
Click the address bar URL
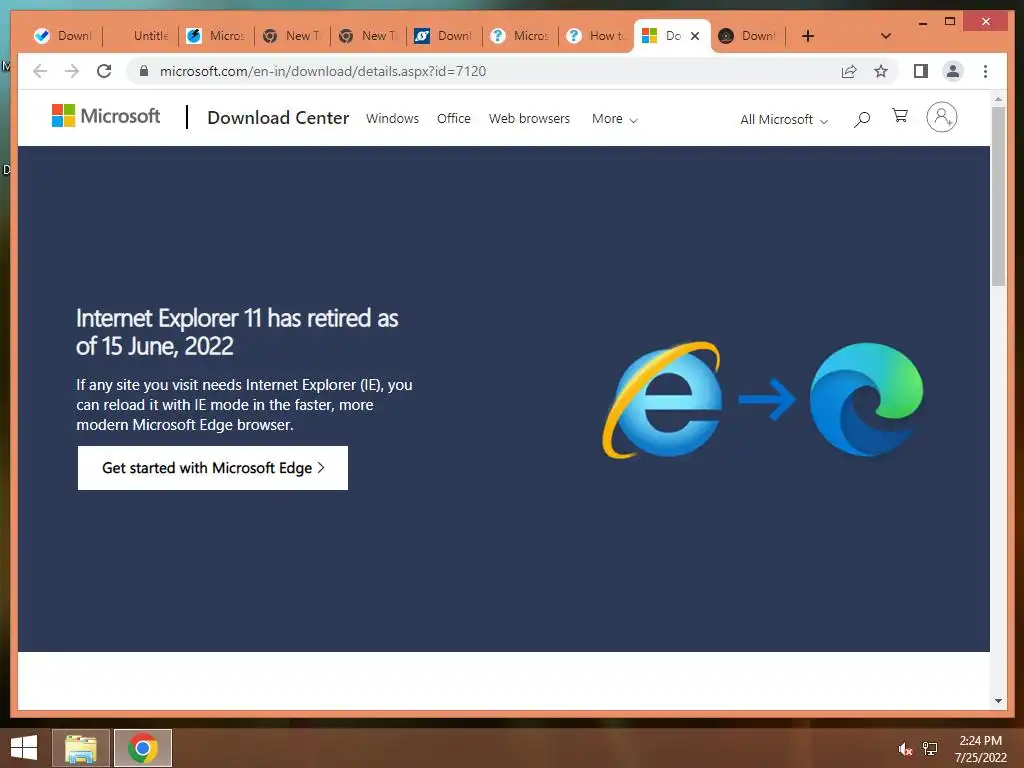click(x=323, y=71)
